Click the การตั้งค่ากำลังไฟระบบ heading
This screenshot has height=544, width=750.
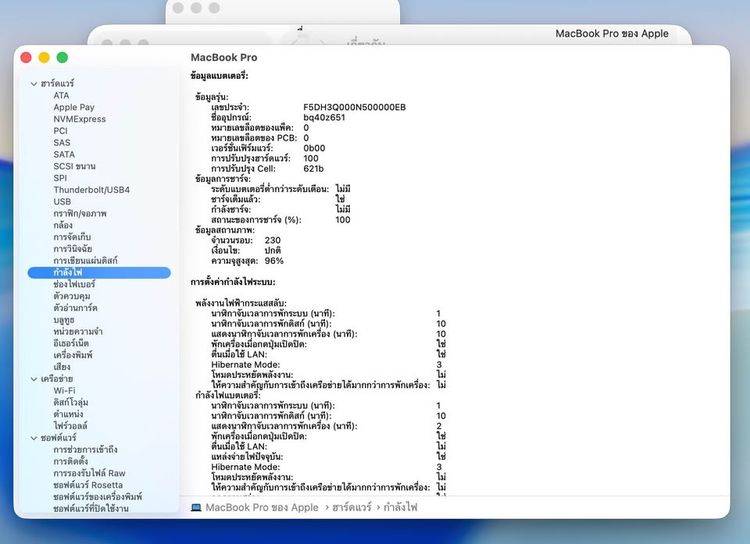pos(233,282)
